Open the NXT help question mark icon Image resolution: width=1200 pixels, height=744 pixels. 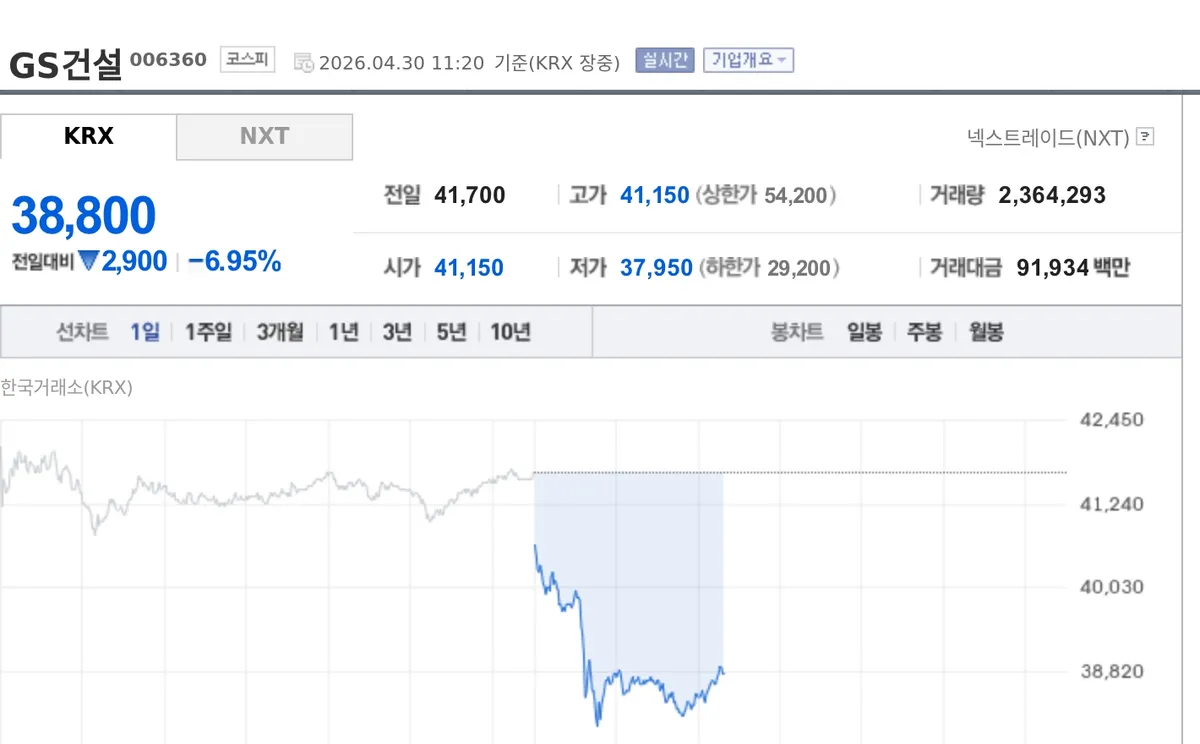coord(1144,137)
